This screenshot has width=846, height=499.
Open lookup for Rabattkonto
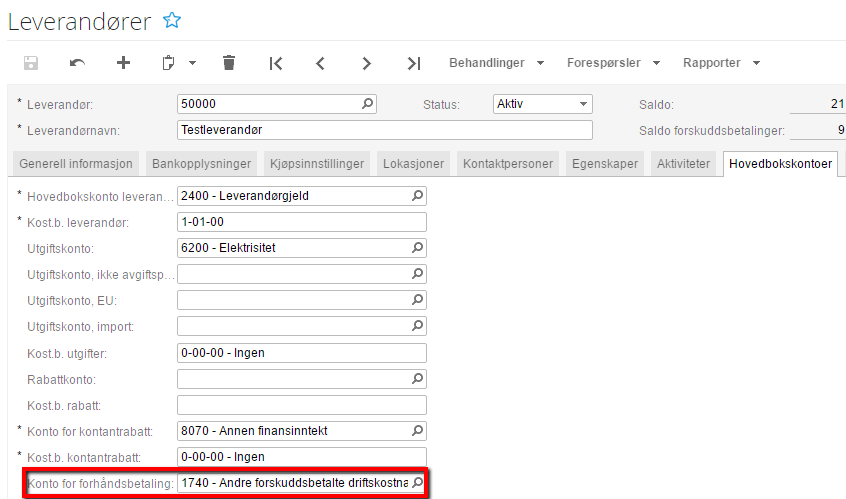(x=417, y=379)
